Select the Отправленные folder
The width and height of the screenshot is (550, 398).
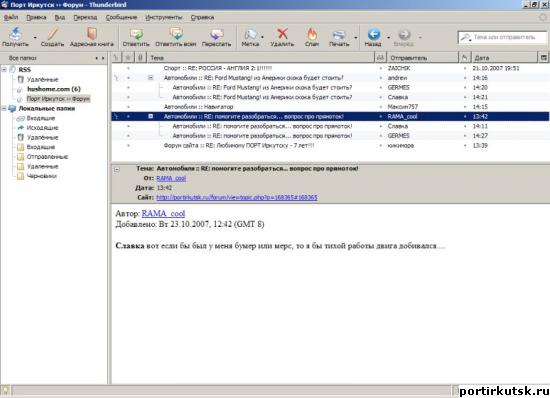point(47,157)
